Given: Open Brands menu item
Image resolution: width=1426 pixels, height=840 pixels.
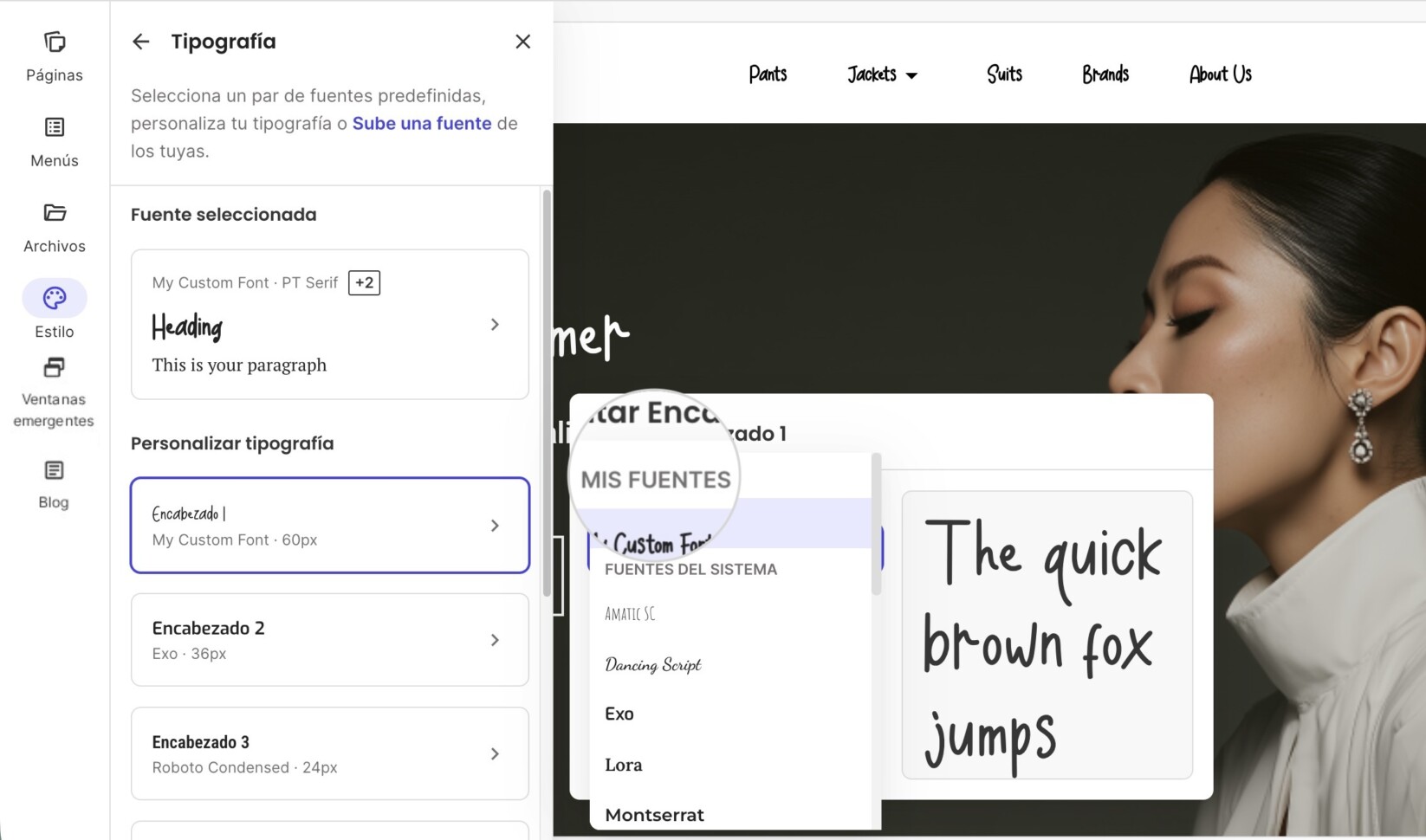Looking at the screenshot, I should click(1105, 74).
